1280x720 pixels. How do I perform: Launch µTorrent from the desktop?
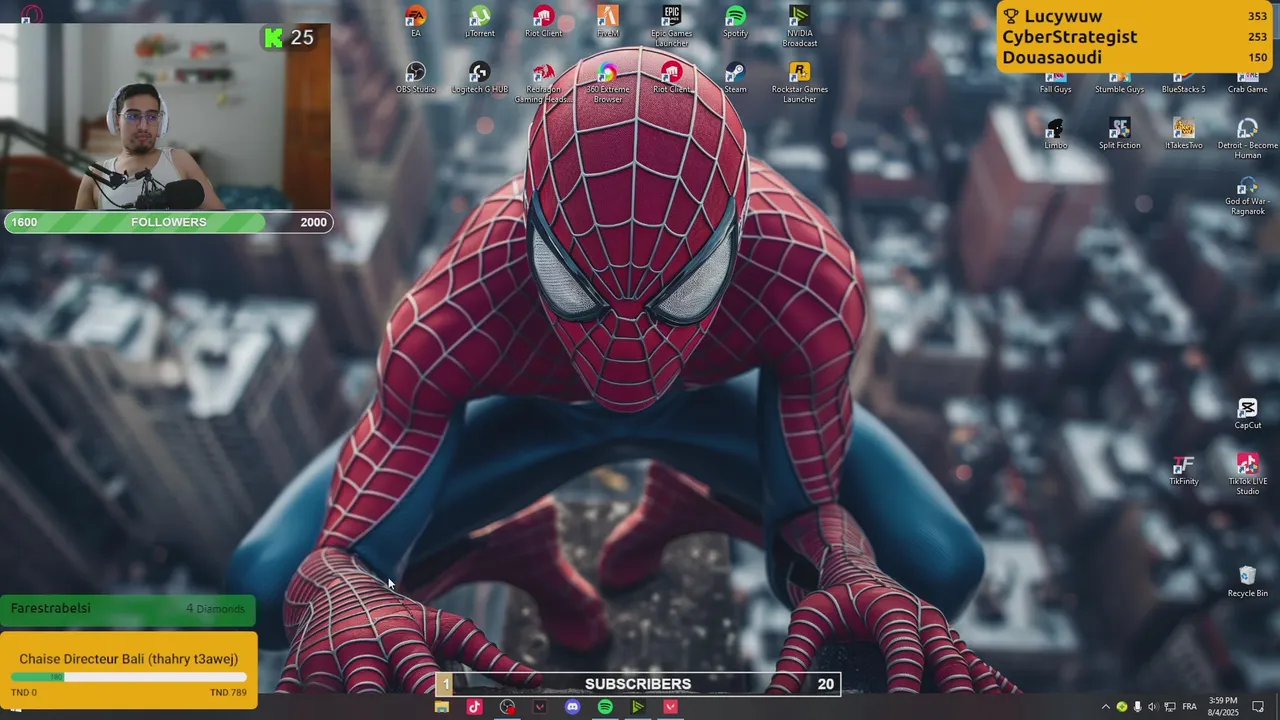pyautogui.click(x=480, y=21)
